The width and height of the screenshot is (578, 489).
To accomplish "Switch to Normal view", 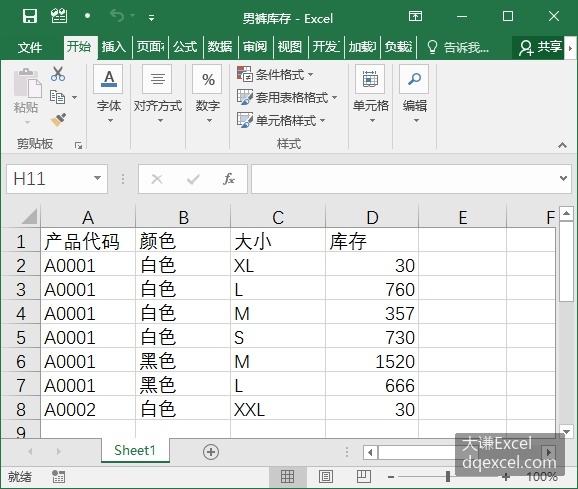I will click(288, 477).
